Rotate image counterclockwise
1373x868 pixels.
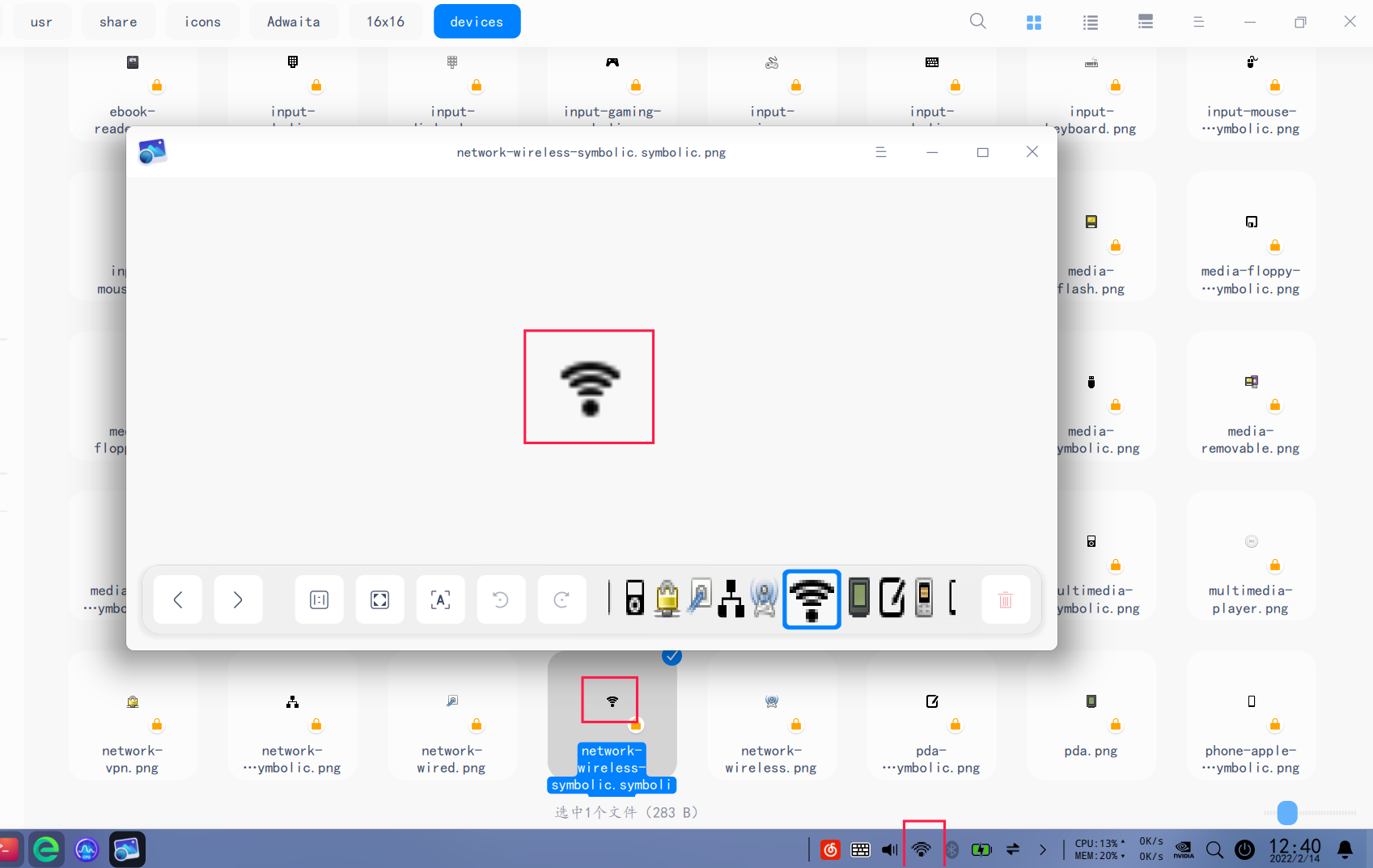click(501, 599)
